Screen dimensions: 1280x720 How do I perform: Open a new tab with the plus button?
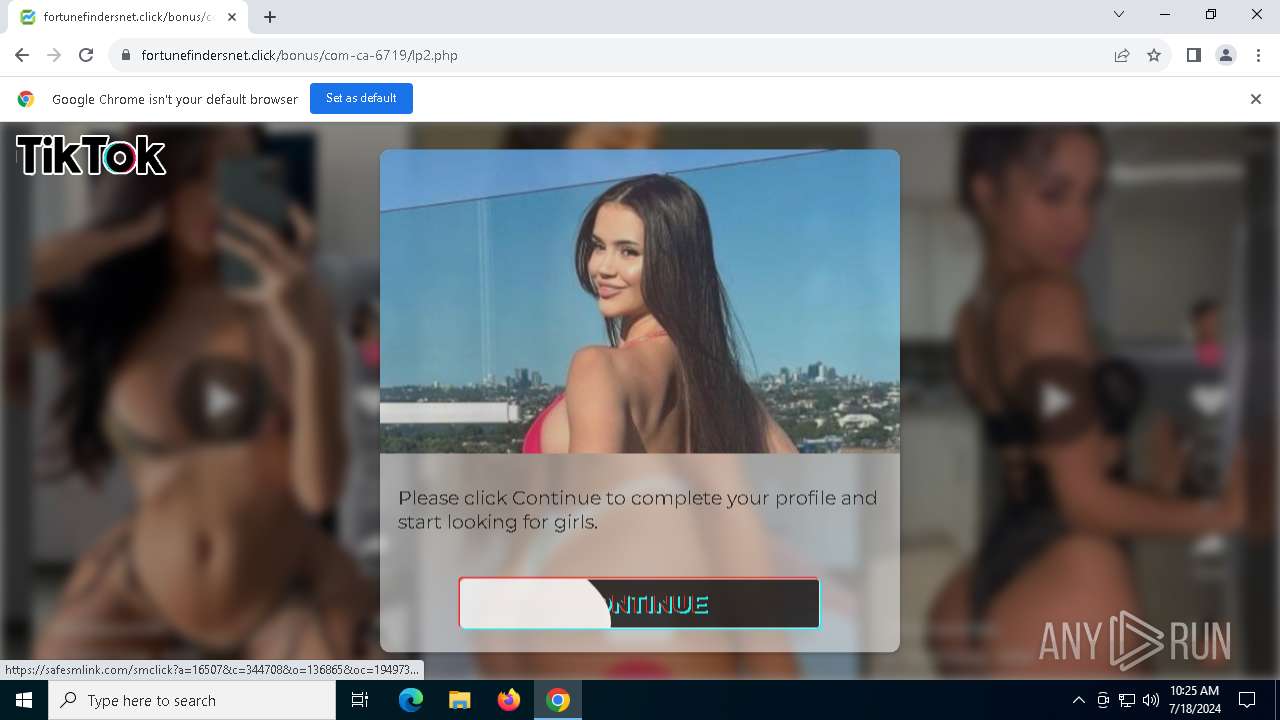pos(270,16)
